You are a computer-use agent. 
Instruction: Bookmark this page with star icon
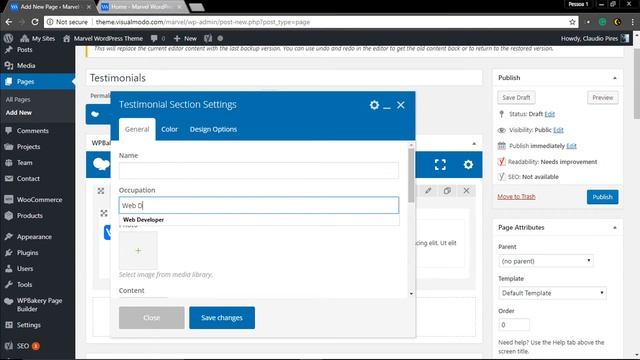[572, 22]
